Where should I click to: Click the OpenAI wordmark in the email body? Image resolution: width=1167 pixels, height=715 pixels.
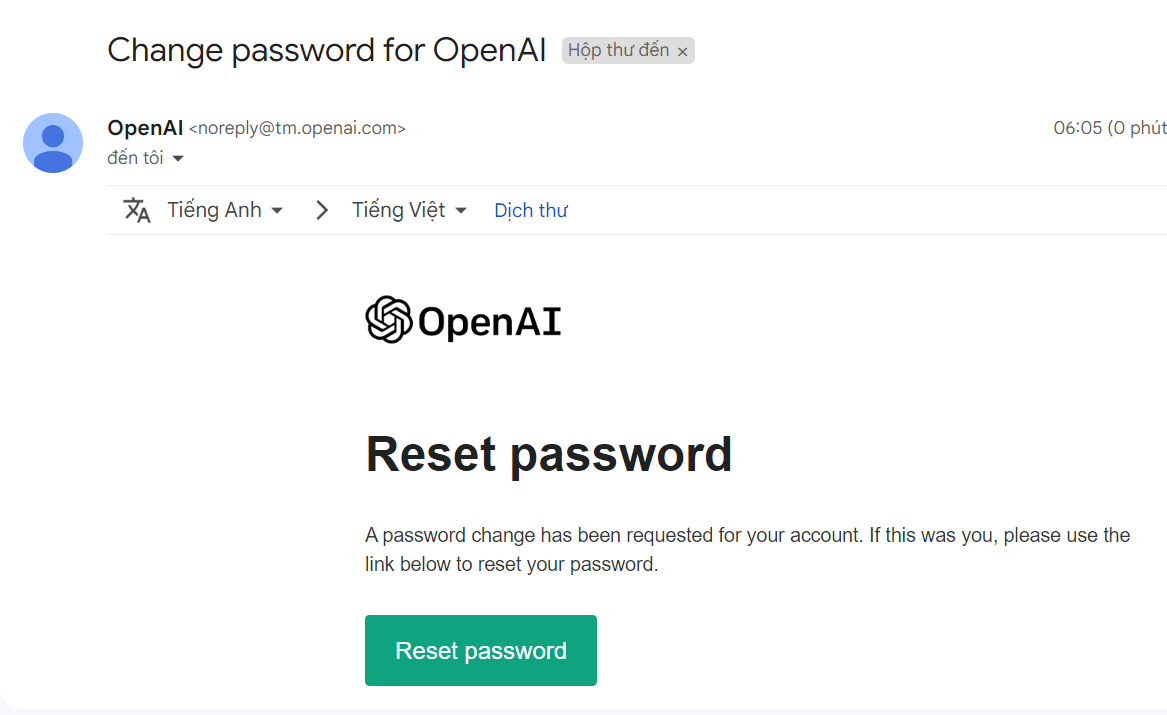tap(489, 322)
